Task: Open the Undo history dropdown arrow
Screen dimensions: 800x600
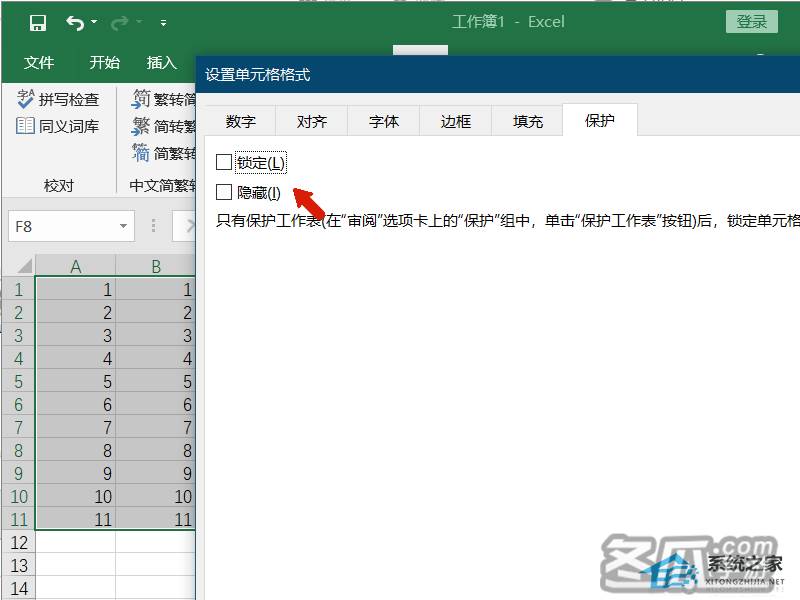Action: [94, 22]
